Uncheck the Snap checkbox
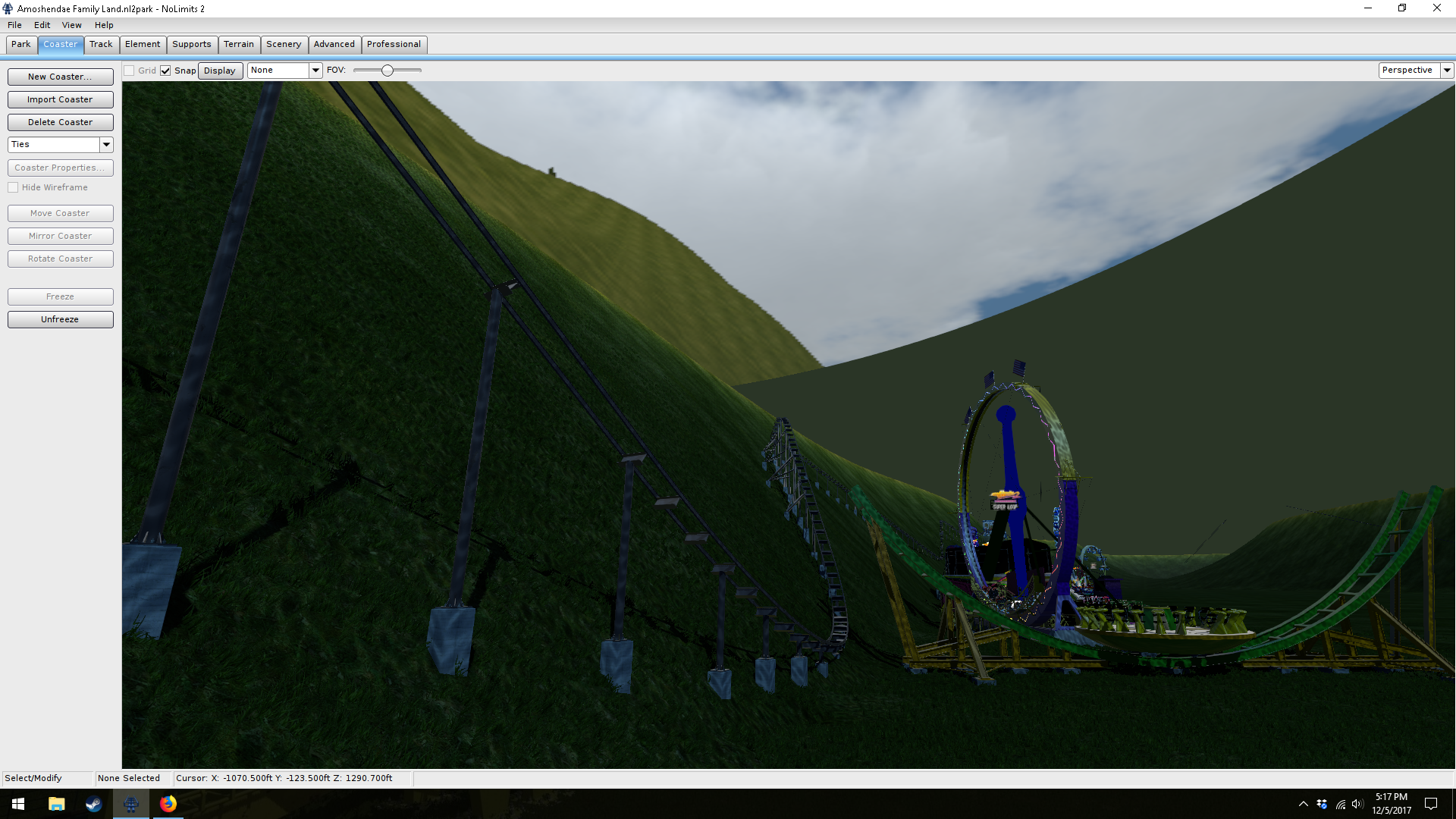Viewport: 1456px width, 819px height. point(165,71)
